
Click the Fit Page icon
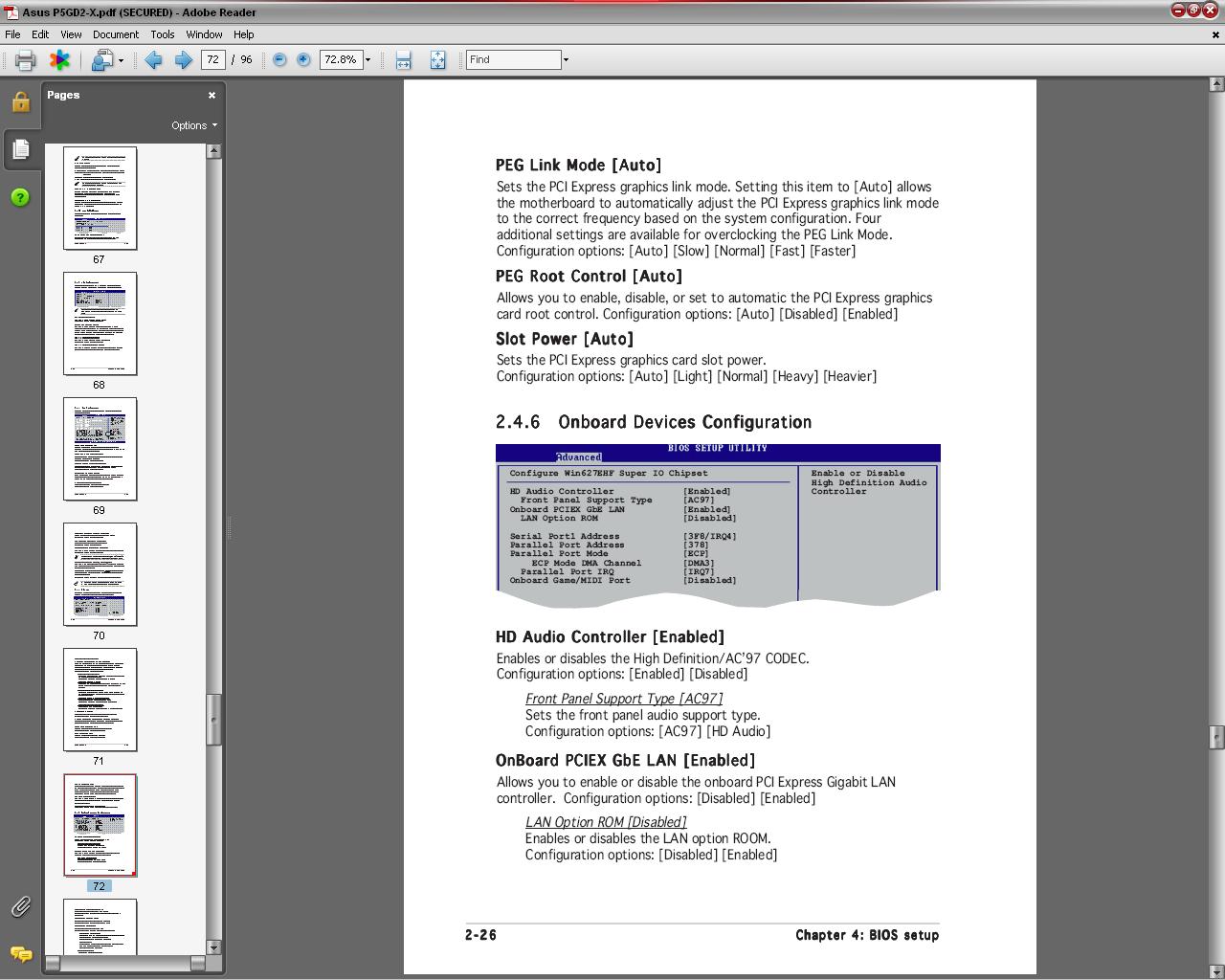[x=437, y=59]
